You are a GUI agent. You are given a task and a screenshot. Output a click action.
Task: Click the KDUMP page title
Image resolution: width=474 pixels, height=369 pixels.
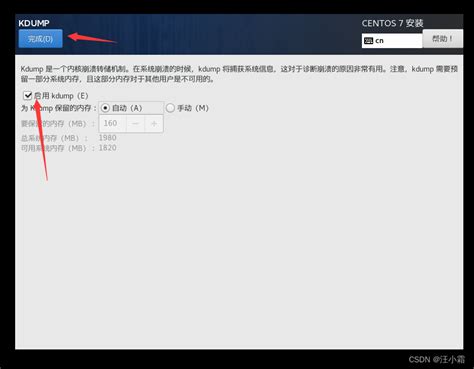click(x=34, y=23)
